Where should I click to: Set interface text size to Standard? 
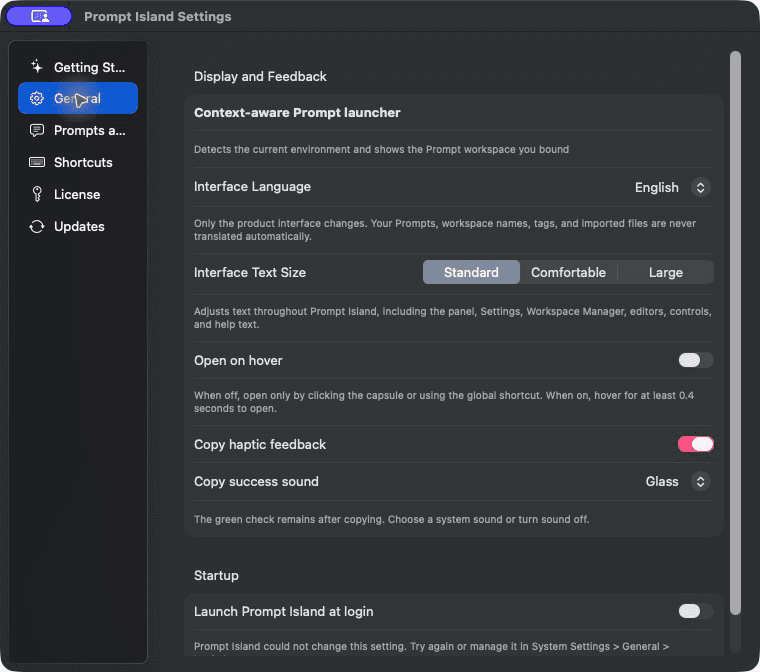(x=471, y=272)
